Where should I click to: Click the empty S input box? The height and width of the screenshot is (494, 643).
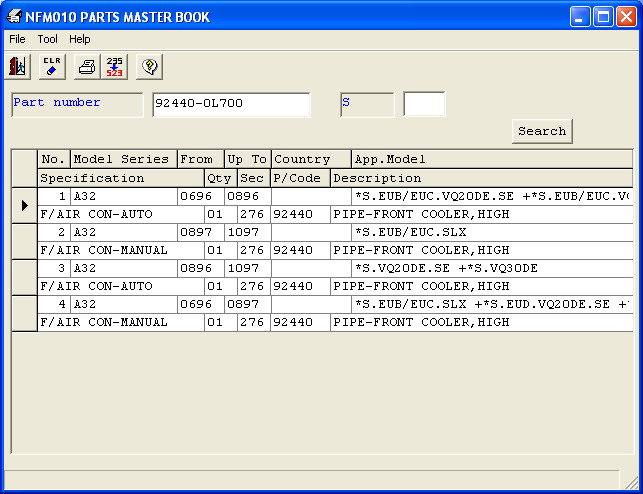pyautogui.click(x=424, y=104)
